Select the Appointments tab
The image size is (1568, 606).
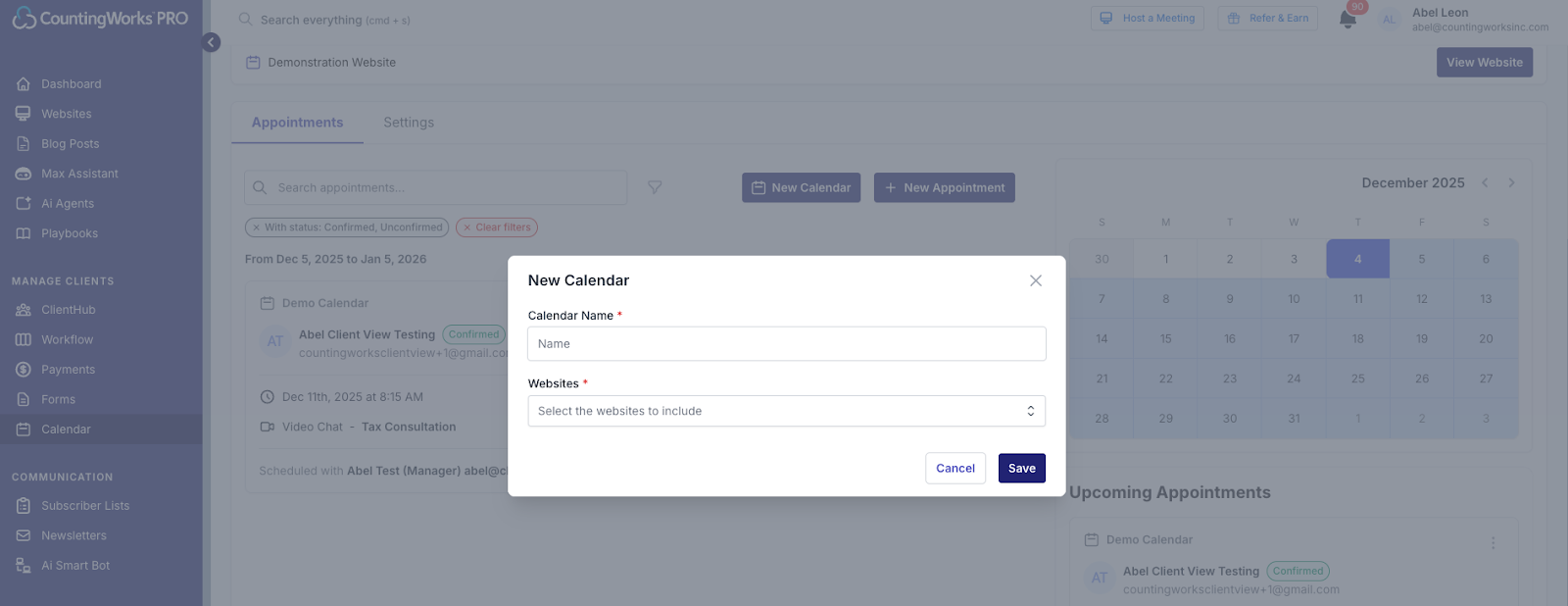(x=297, y=123)
